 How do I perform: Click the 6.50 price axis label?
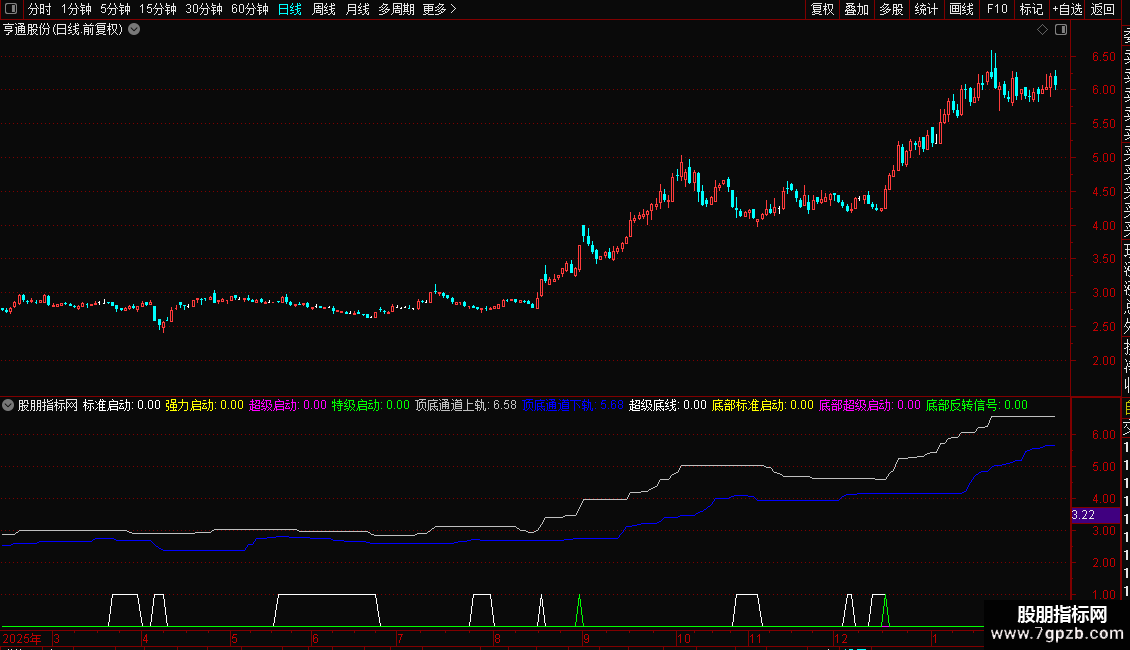click(x=1103, y=56)
